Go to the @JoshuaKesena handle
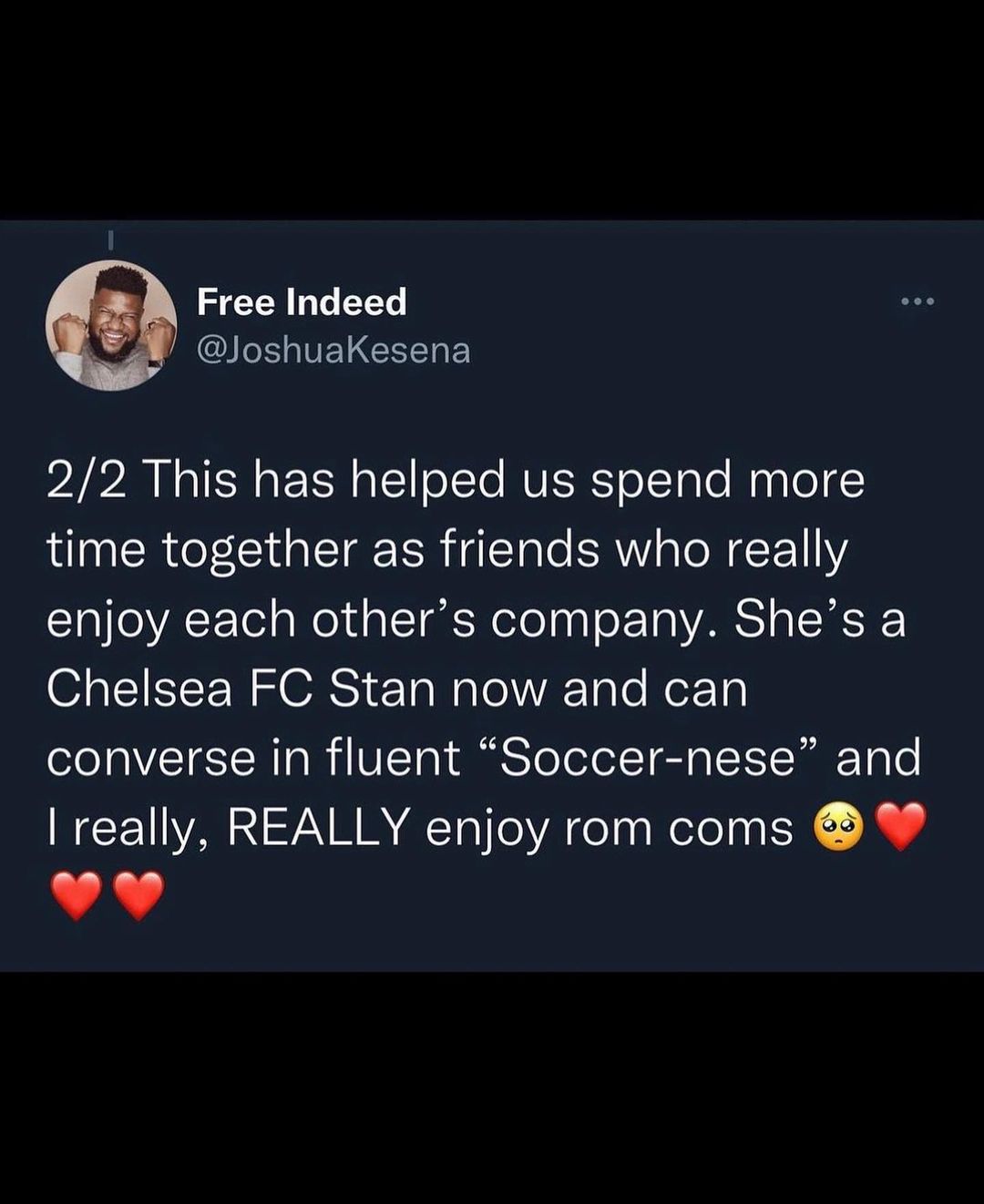 click(333, 350)
